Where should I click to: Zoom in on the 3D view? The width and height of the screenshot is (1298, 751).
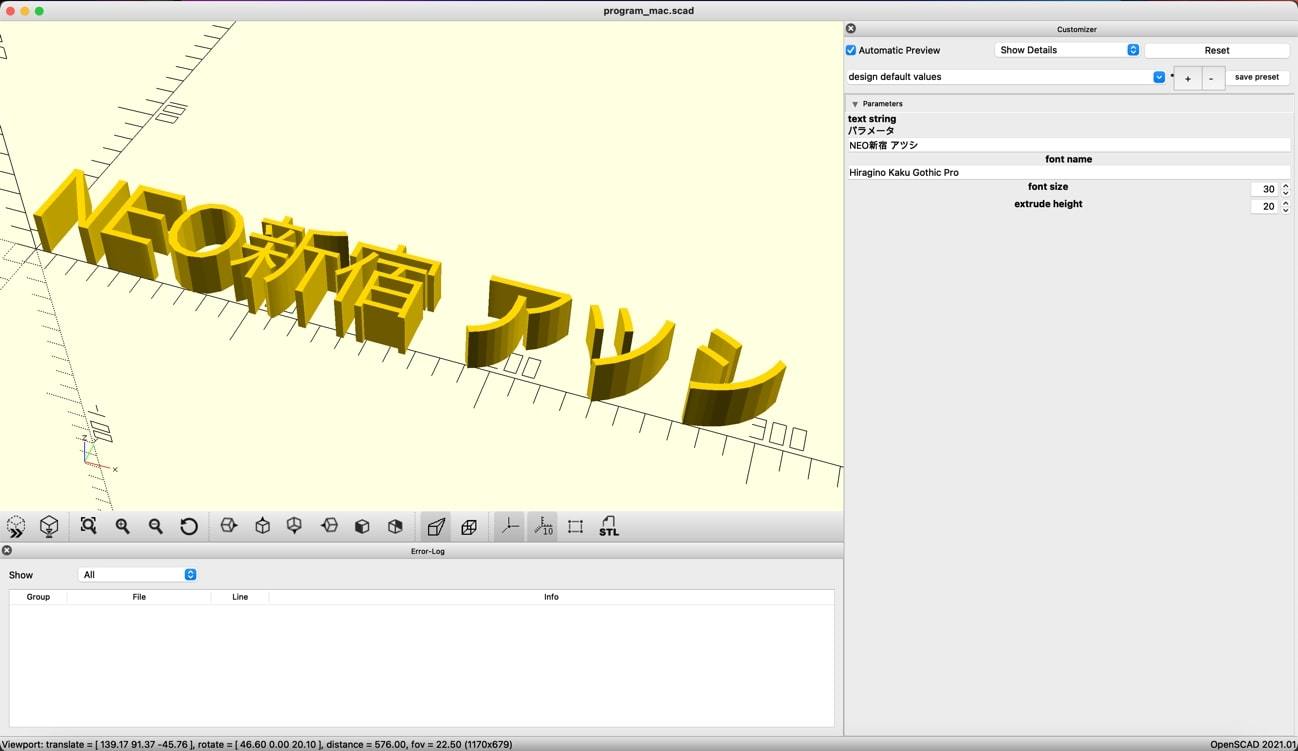coord(122,526)
